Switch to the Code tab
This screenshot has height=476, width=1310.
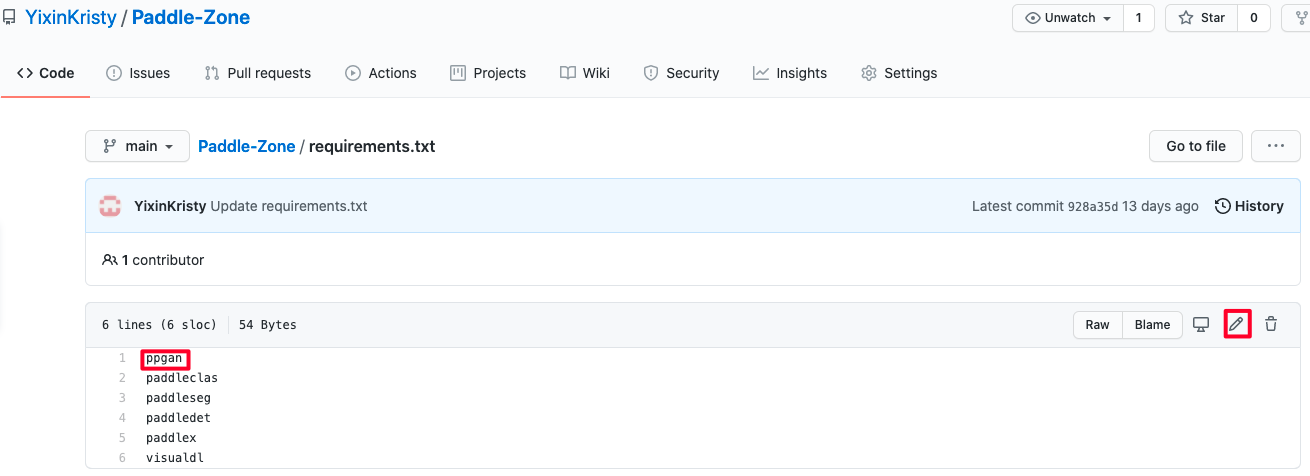coord(46,73)
